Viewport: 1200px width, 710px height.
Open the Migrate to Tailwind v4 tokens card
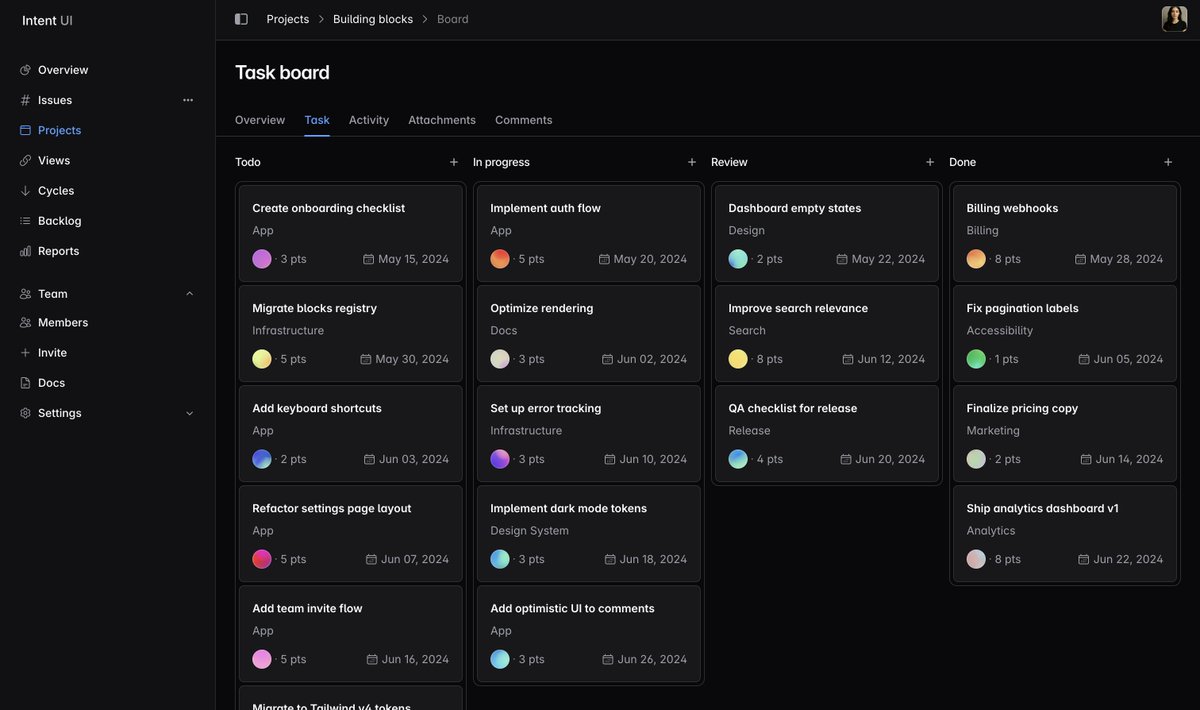tap(351, 698)
